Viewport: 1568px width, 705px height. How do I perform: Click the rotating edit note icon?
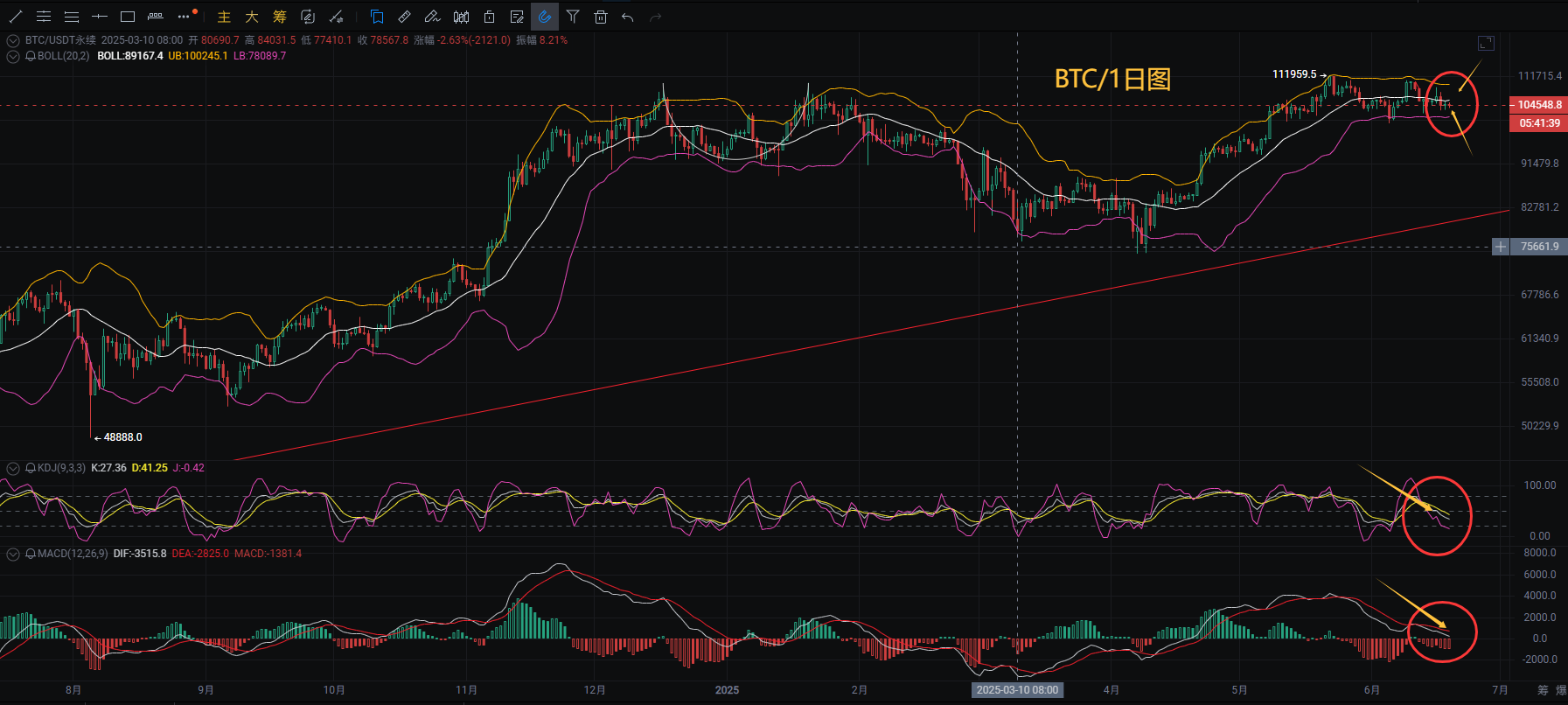[x=308, y=17]
